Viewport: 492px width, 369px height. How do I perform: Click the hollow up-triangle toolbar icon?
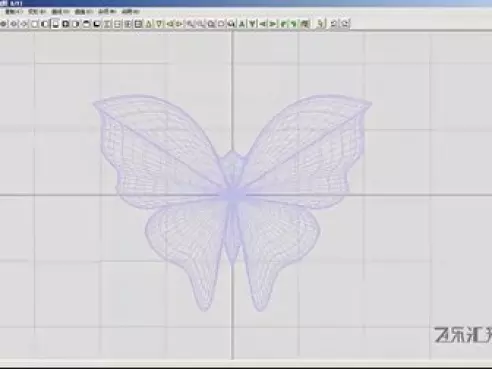click(149, 24)
